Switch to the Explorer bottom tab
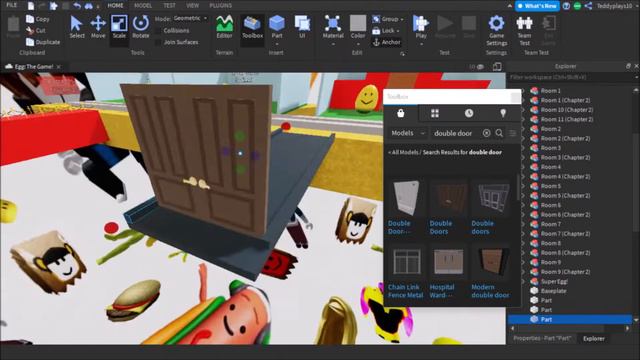The width and height of the screenshot is (640, 360). [x=594, y=338]
